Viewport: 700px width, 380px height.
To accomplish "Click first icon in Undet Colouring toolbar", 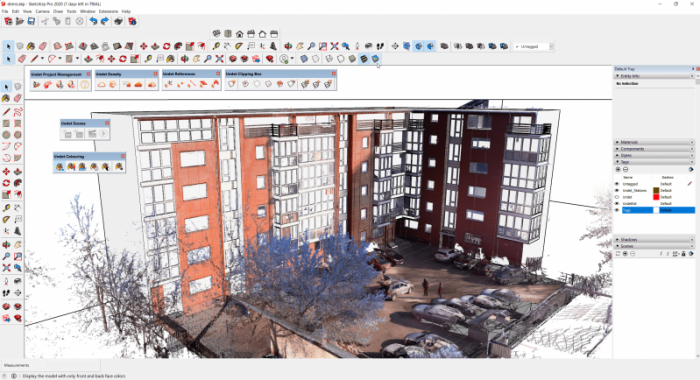I will (59, 167).
